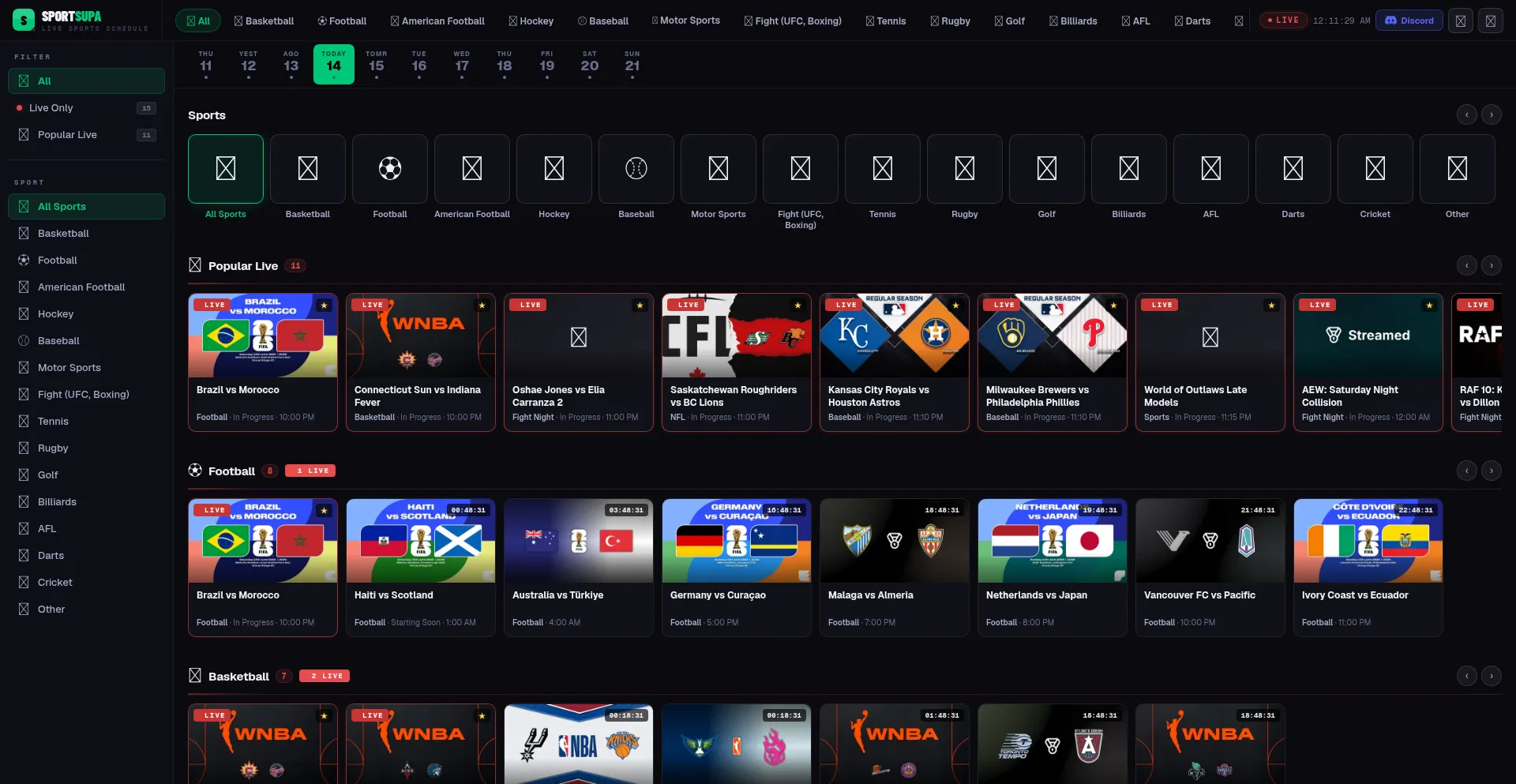Screen dimensions: 1516x784
Task: Choose the SAT 20 date
Action: [x=590, y=64]
